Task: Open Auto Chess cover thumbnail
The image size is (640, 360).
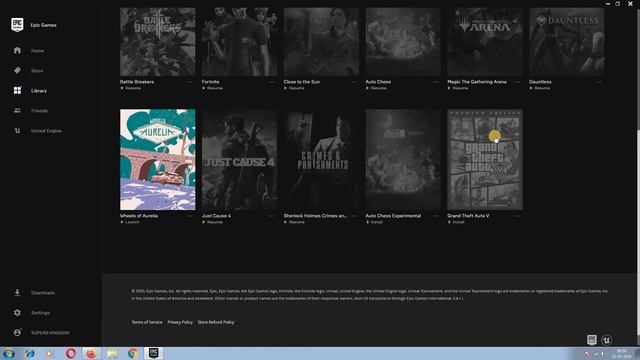Action: [403, 42]
